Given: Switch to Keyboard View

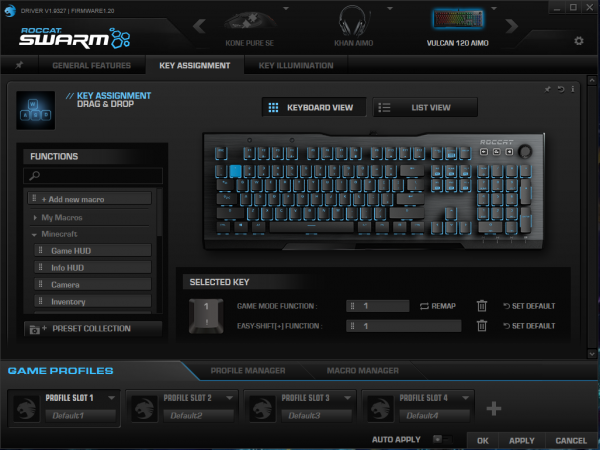Looking at the screenshot, I should click(x=314, y=108).
